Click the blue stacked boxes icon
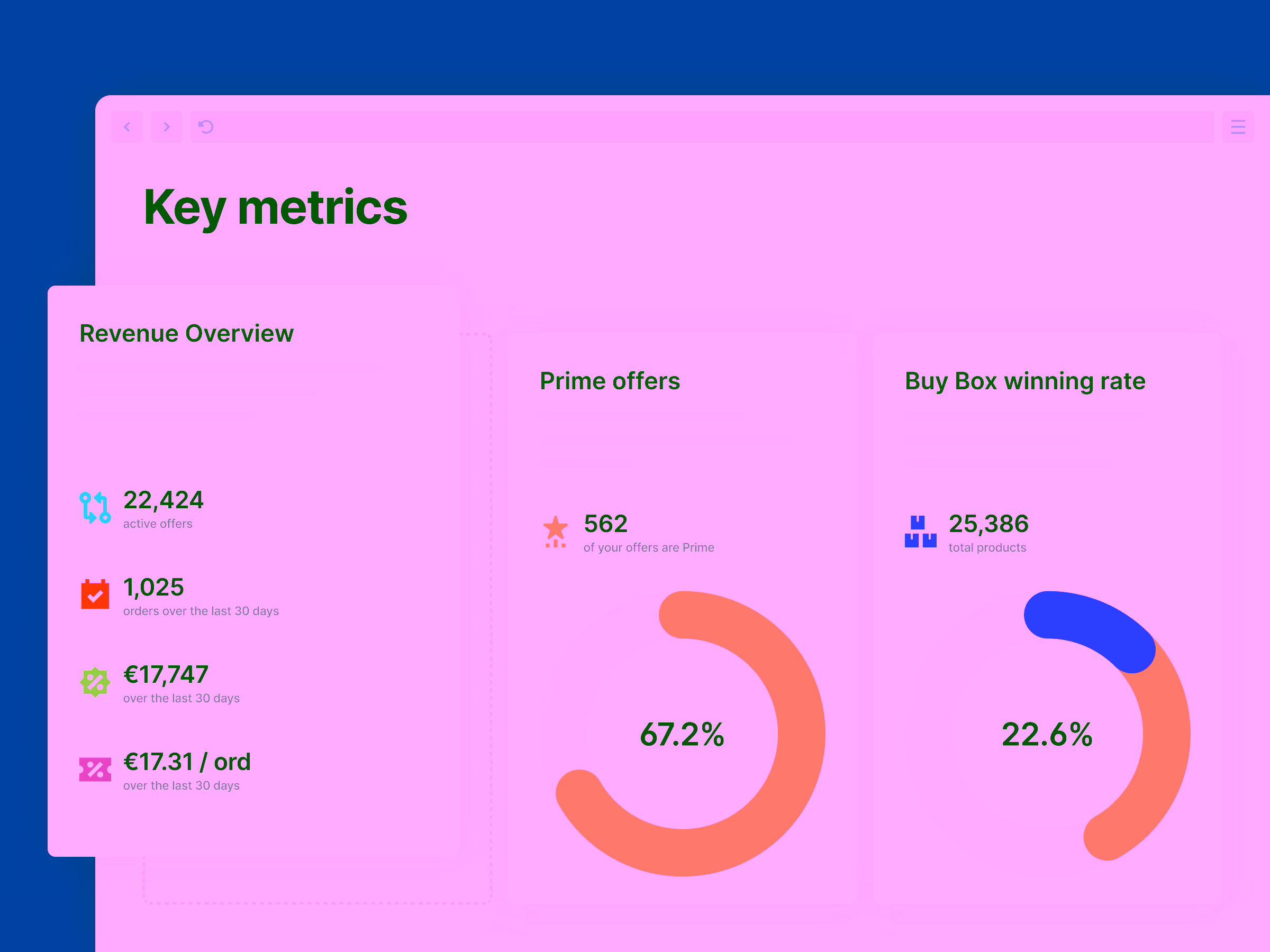Viewport: 1270px width, 952px height. 920,531
